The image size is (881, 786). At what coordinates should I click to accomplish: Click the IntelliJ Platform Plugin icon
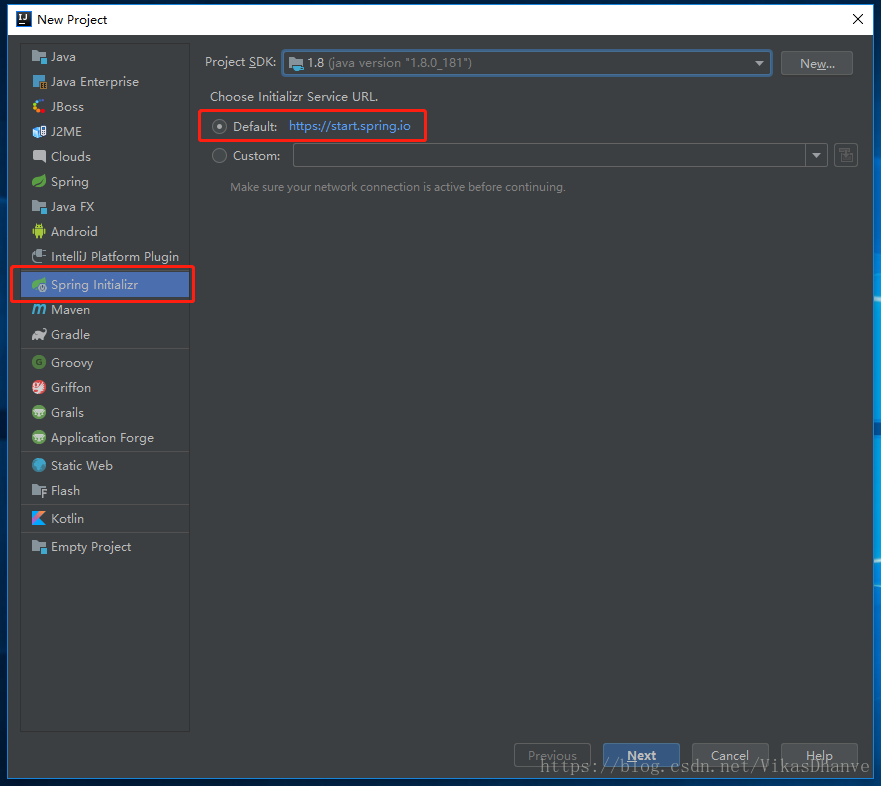point(39,257)
